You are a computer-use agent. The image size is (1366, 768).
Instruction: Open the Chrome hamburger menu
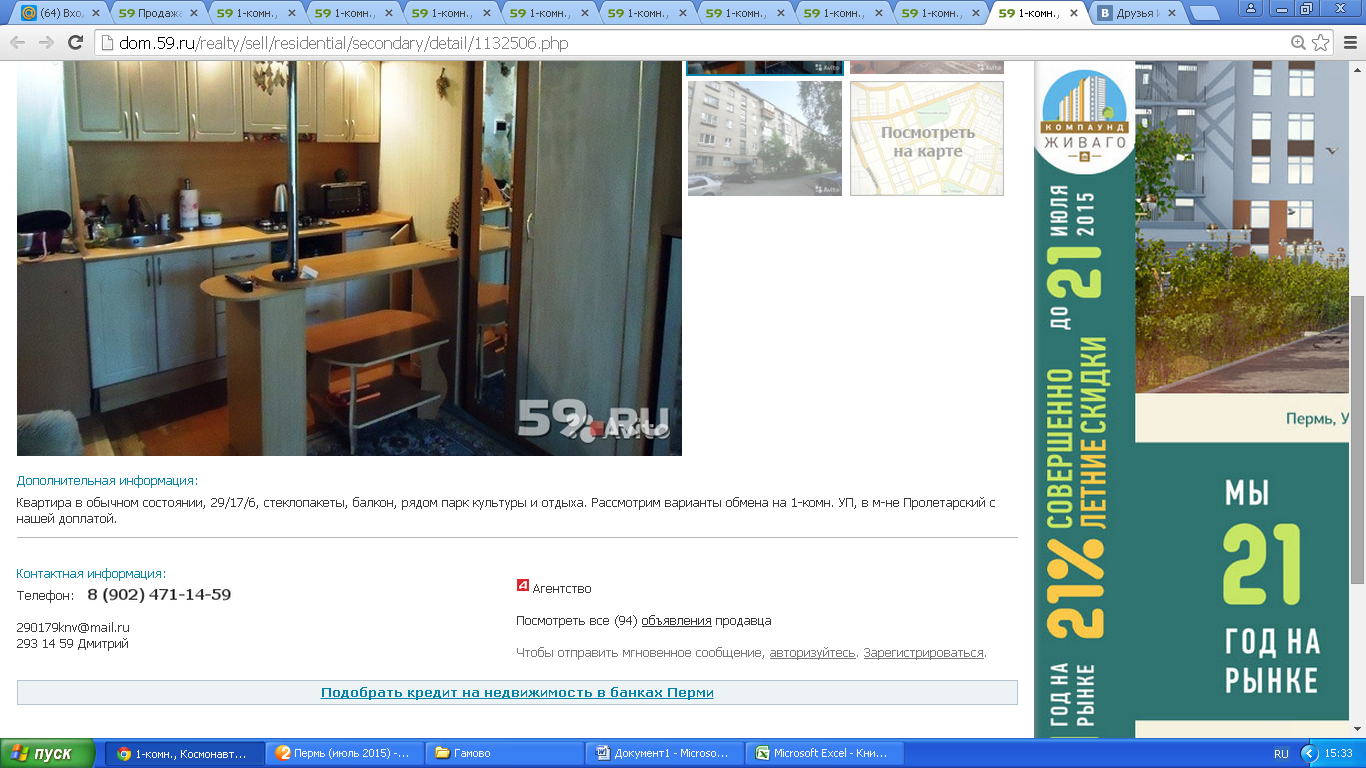point(1350,43)
